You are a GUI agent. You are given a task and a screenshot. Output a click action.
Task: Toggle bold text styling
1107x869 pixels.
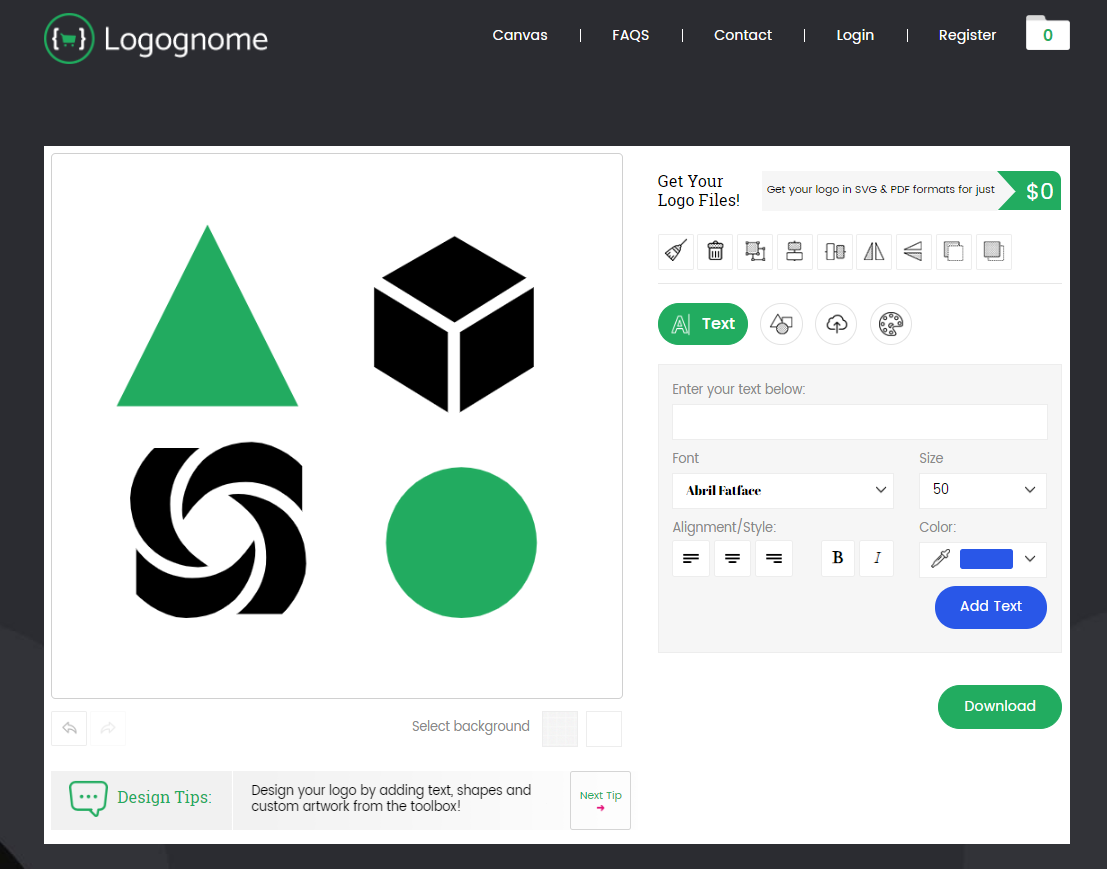tap(838, 558)
